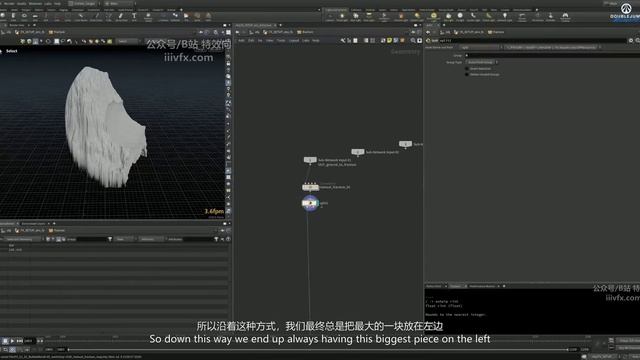
Task: Open the Select tool dropdown above viewport
Action: point(127,41)
